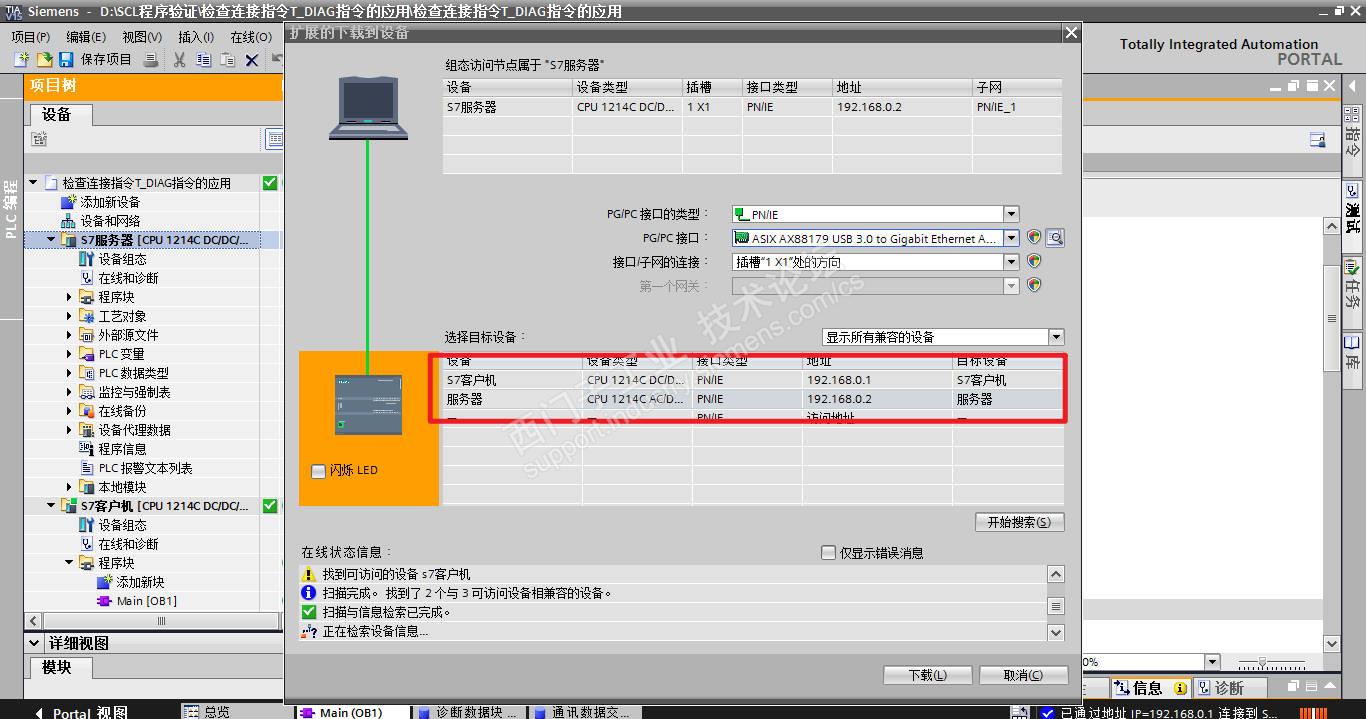Open the 项目(P) menu
The height and width of the screenshot is (719, 1366).
pyautogui.click(x=30, y=37)
